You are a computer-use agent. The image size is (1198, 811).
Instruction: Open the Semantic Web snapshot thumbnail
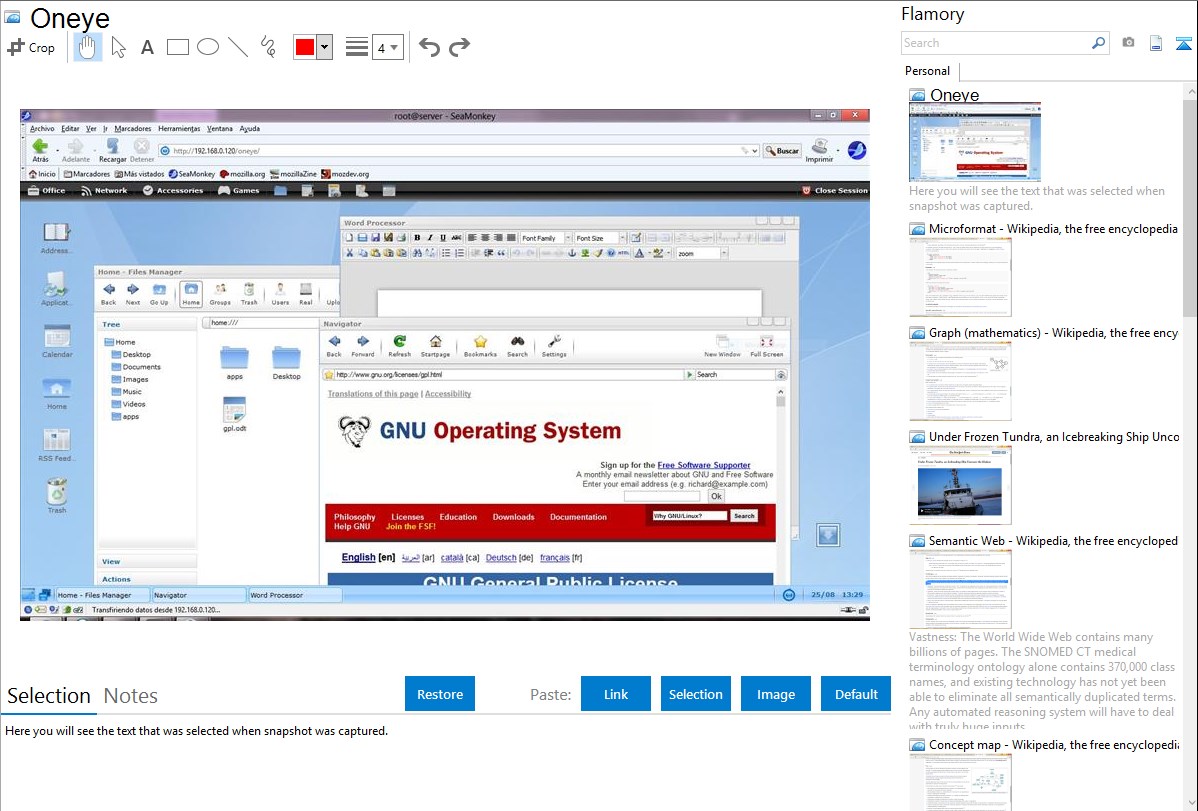click(960, 589)
